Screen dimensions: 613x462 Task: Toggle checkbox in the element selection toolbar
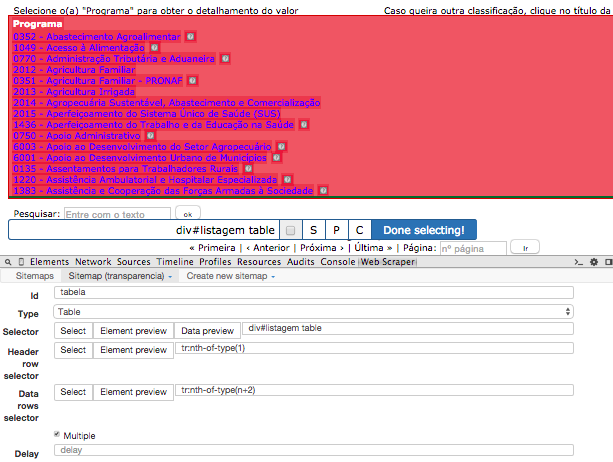click(x=289, y=230)
